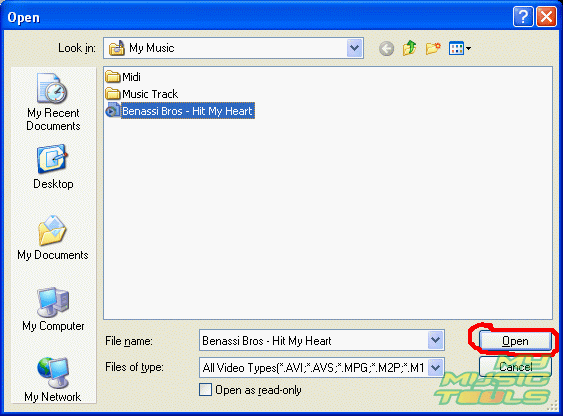Select 'Benassi Bros - Hit My Heart' file name
Viewport: 563px width, 416px height.
point(187,111)
